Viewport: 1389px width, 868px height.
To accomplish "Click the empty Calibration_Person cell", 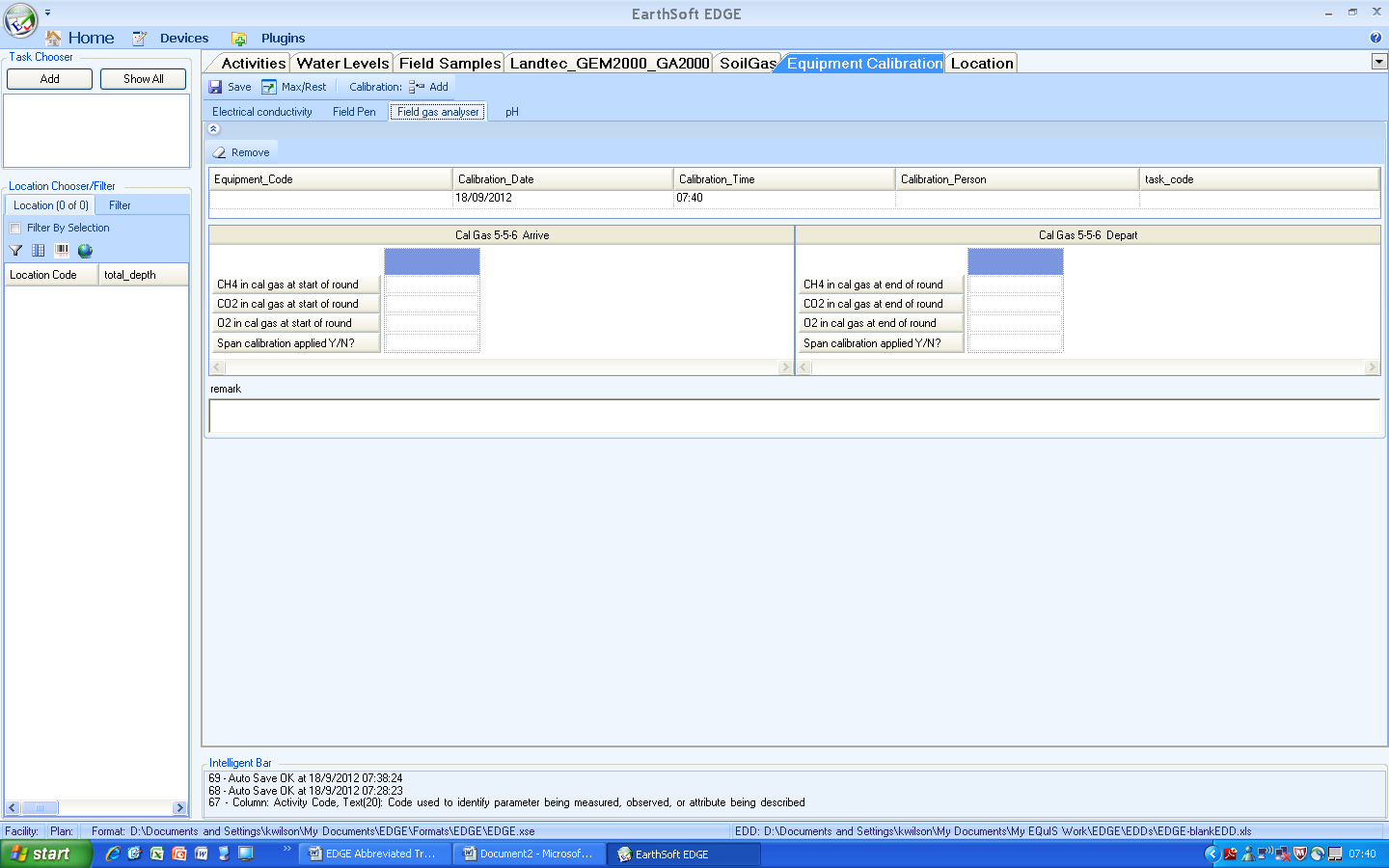I will click(1017, 198).
